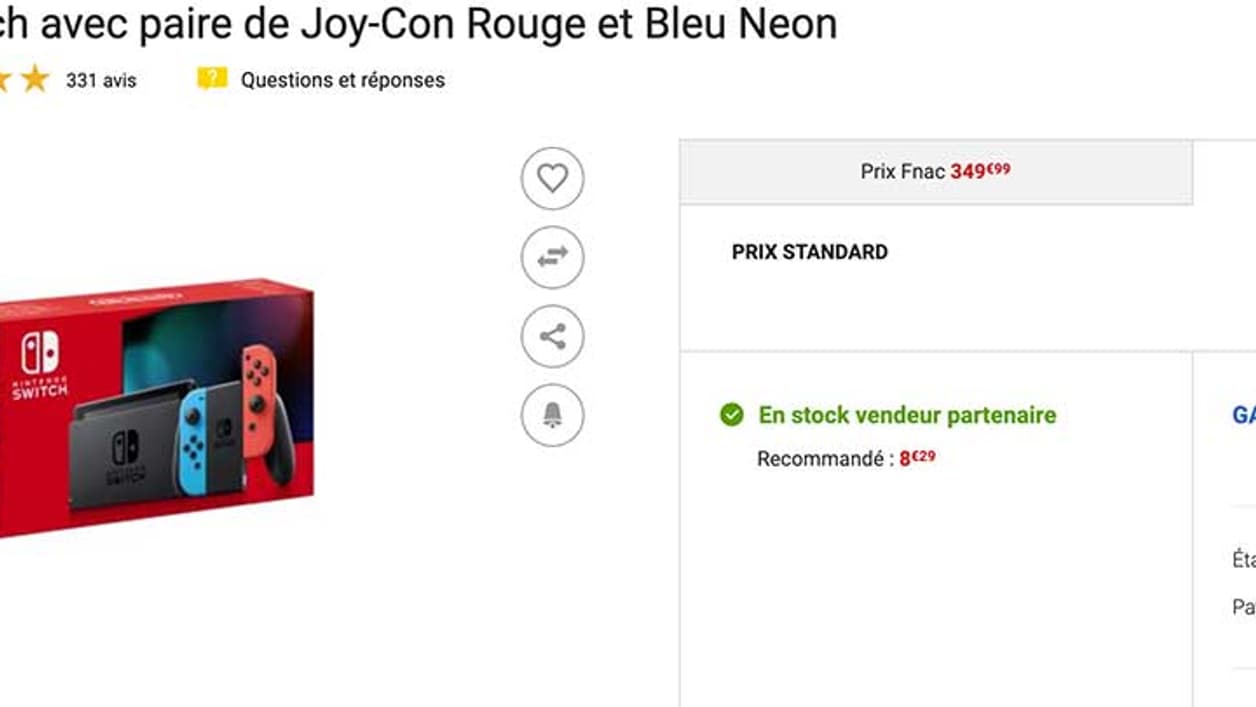Click the yellow question mark badge
Screen dimensions: 1256x707
point(211,80)
